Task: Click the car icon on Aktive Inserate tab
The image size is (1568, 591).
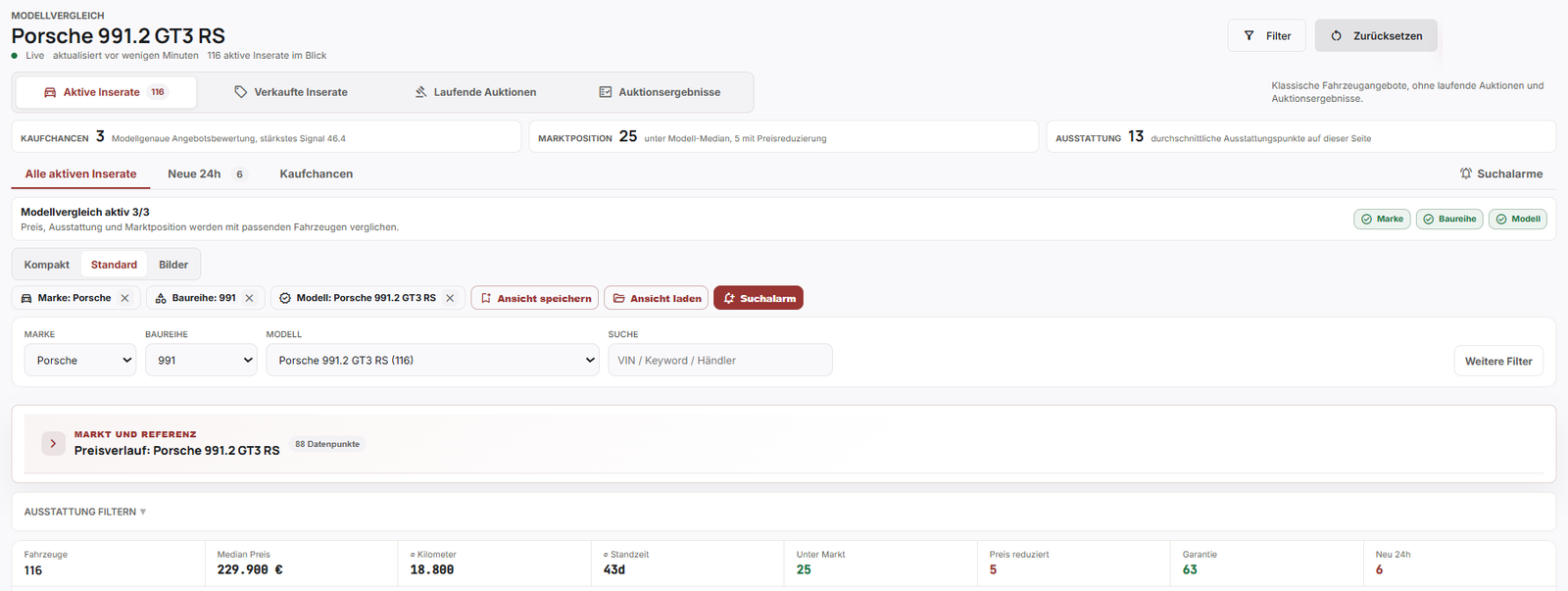Action: pos(50,92)
